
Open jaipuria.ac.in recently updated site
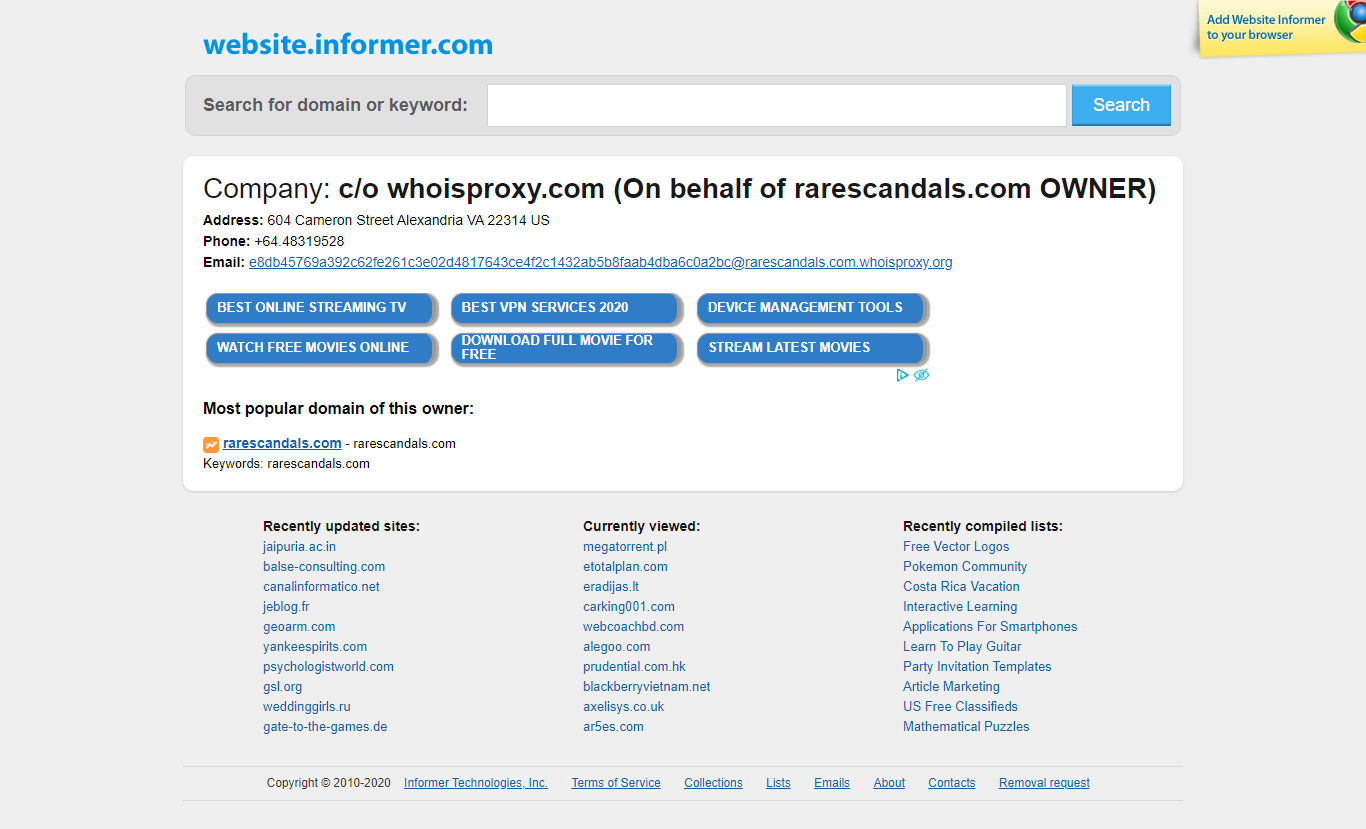click(299, 547)
